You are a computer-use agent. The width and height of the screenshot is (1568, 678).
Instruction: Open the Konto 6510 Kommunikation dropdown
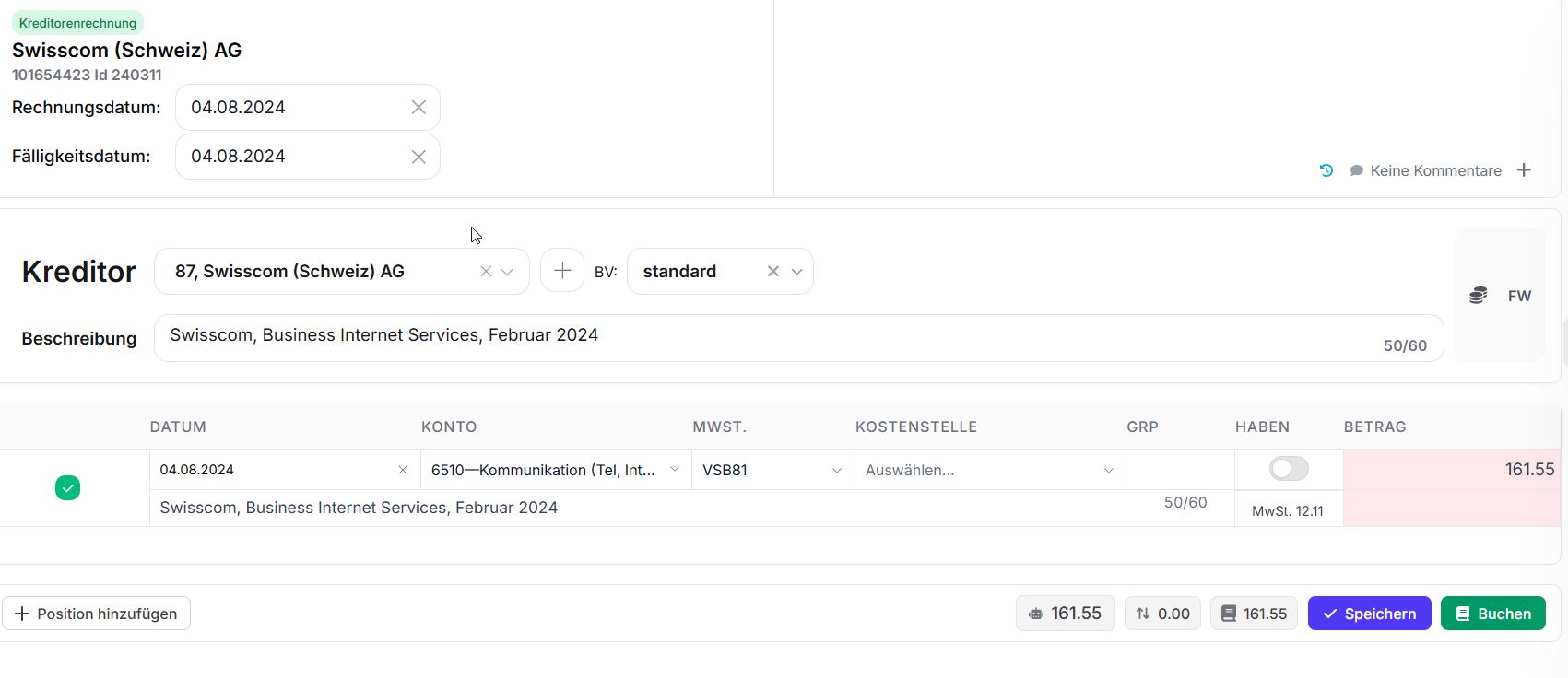coord(675,470)
